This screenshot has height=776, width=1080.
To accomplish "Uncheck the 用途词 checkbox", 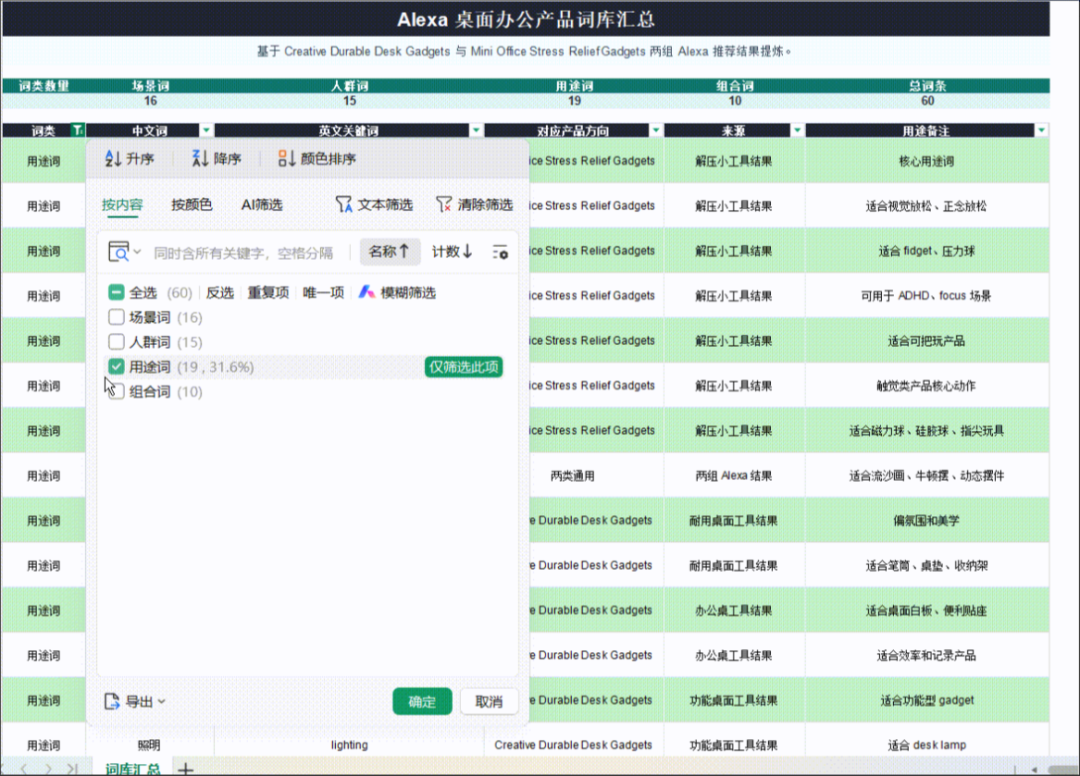I will click(x=116, y=367).
